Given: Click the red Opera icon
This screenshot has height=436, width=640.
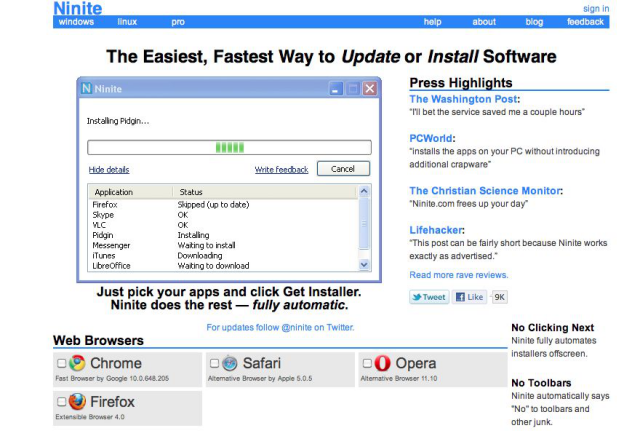Looking at the screenshot, I should (x=382, y=363).
